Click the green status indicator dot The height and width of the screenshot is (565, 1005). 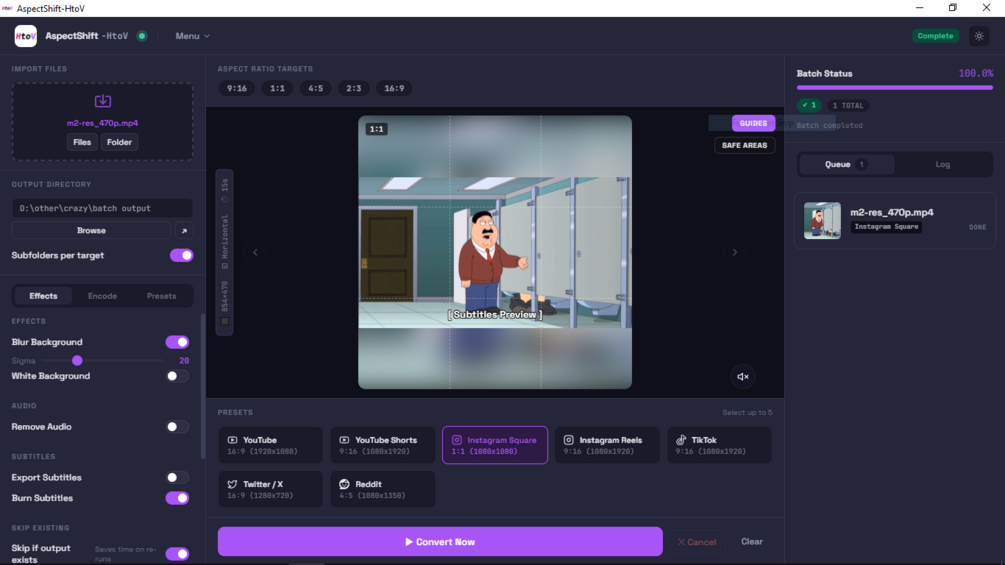(142, 36)
